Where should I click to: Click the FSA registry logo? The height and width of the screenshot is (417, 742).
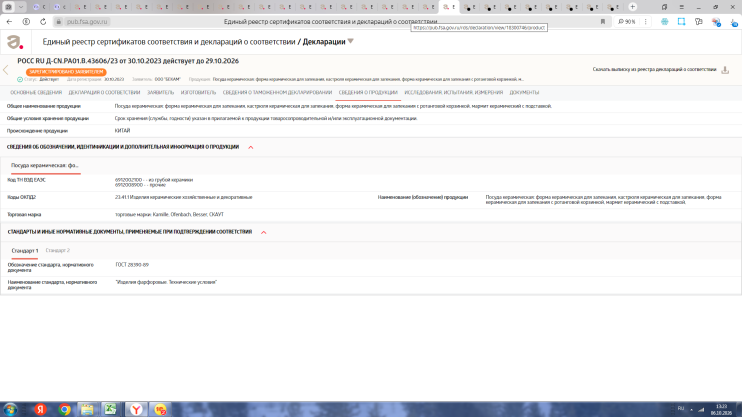point(15,42)
